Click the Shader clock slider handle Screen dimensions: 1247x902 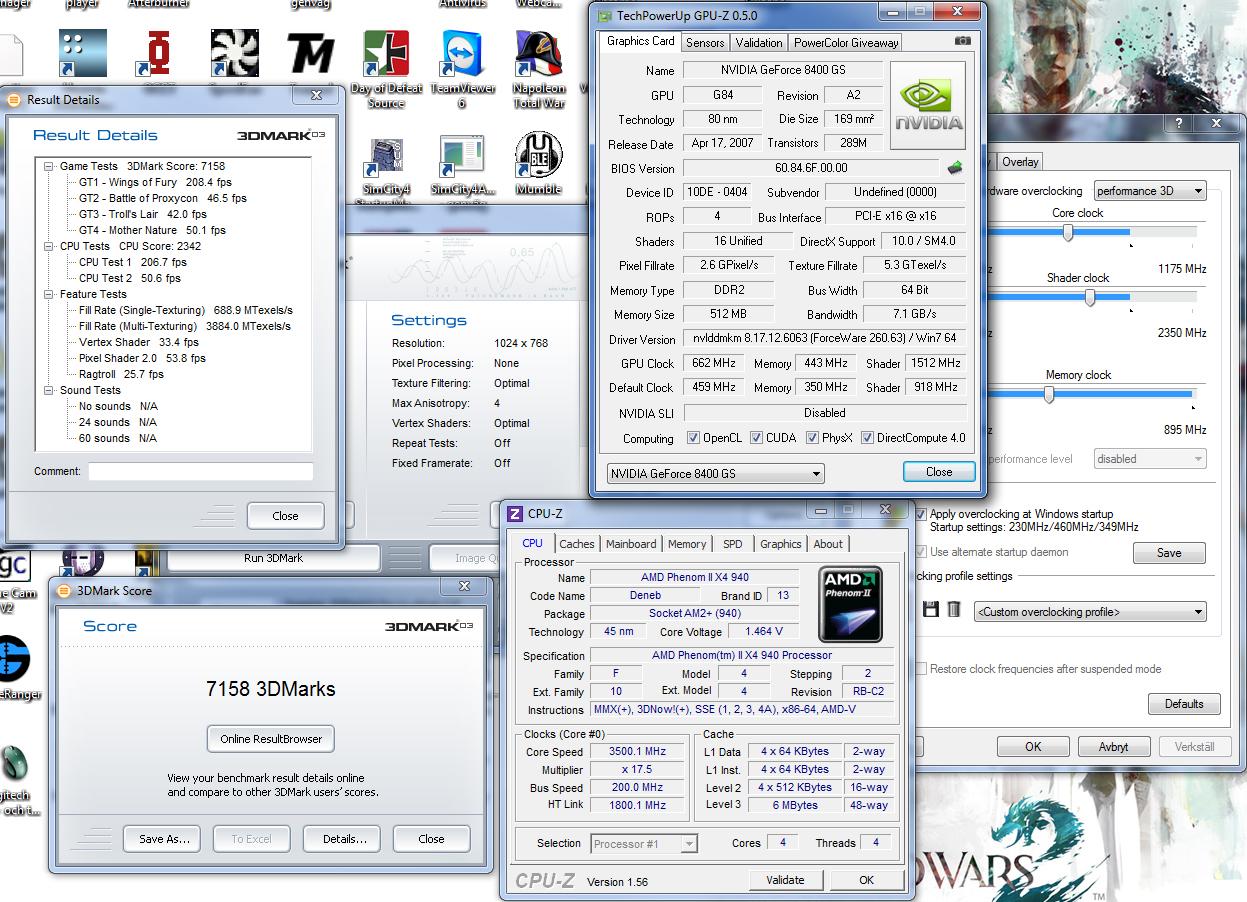pos(1090,297)
